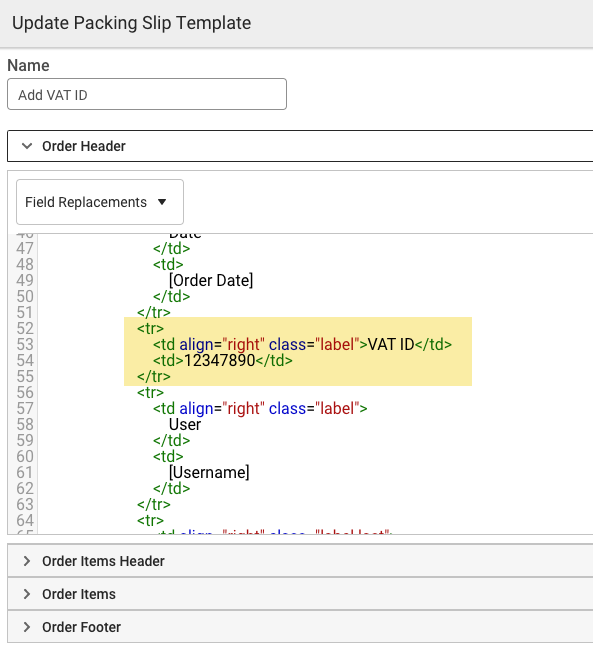The height and width of the screenshot is (654, 593).
Task: Click the Update Packing Slip Template title
Action: [131, 23]
